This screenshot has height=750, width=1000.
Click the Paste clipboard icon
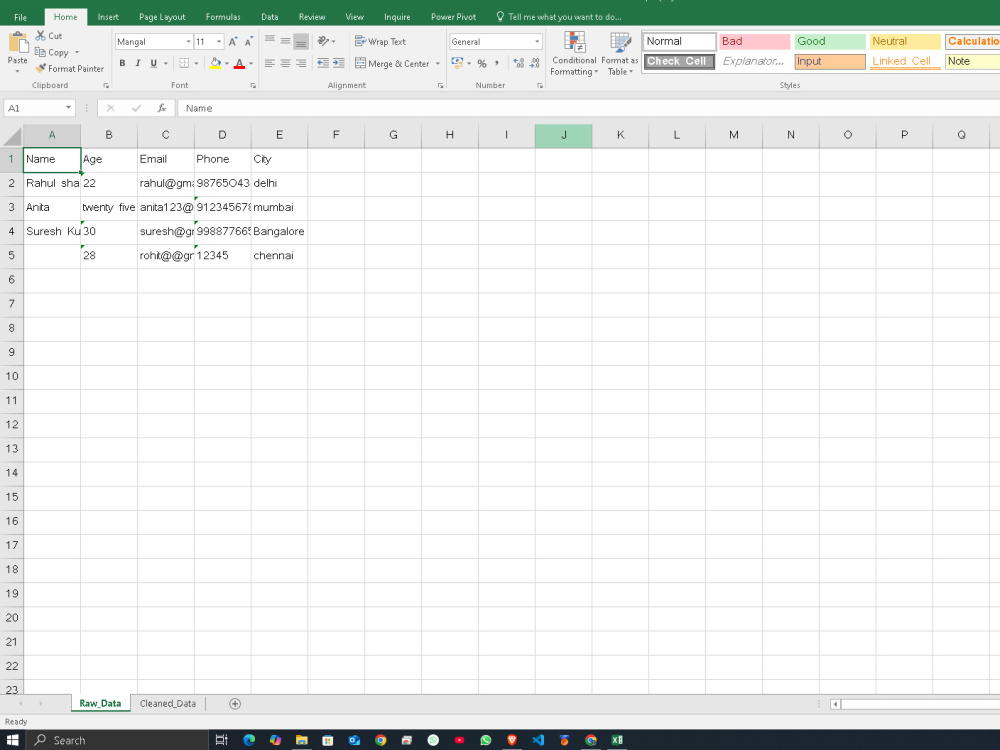18,42
